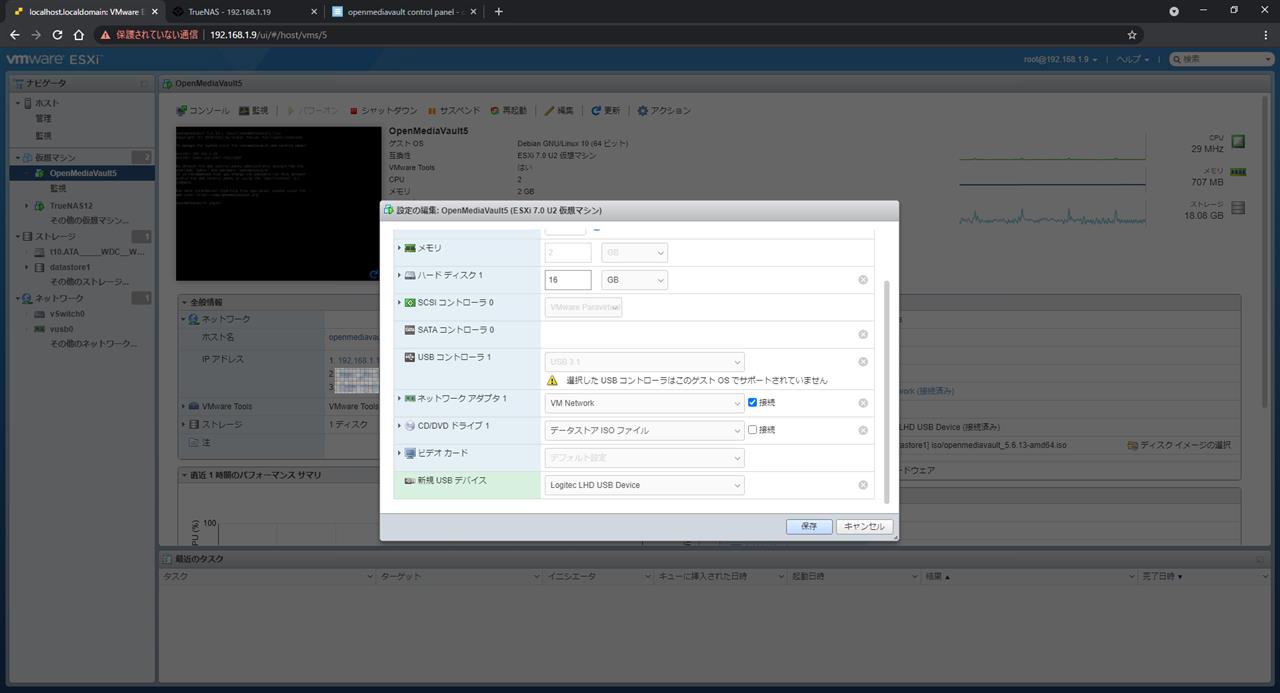
Task: Collapse the Virtual Machines navigator section
Action: (17, 157)
